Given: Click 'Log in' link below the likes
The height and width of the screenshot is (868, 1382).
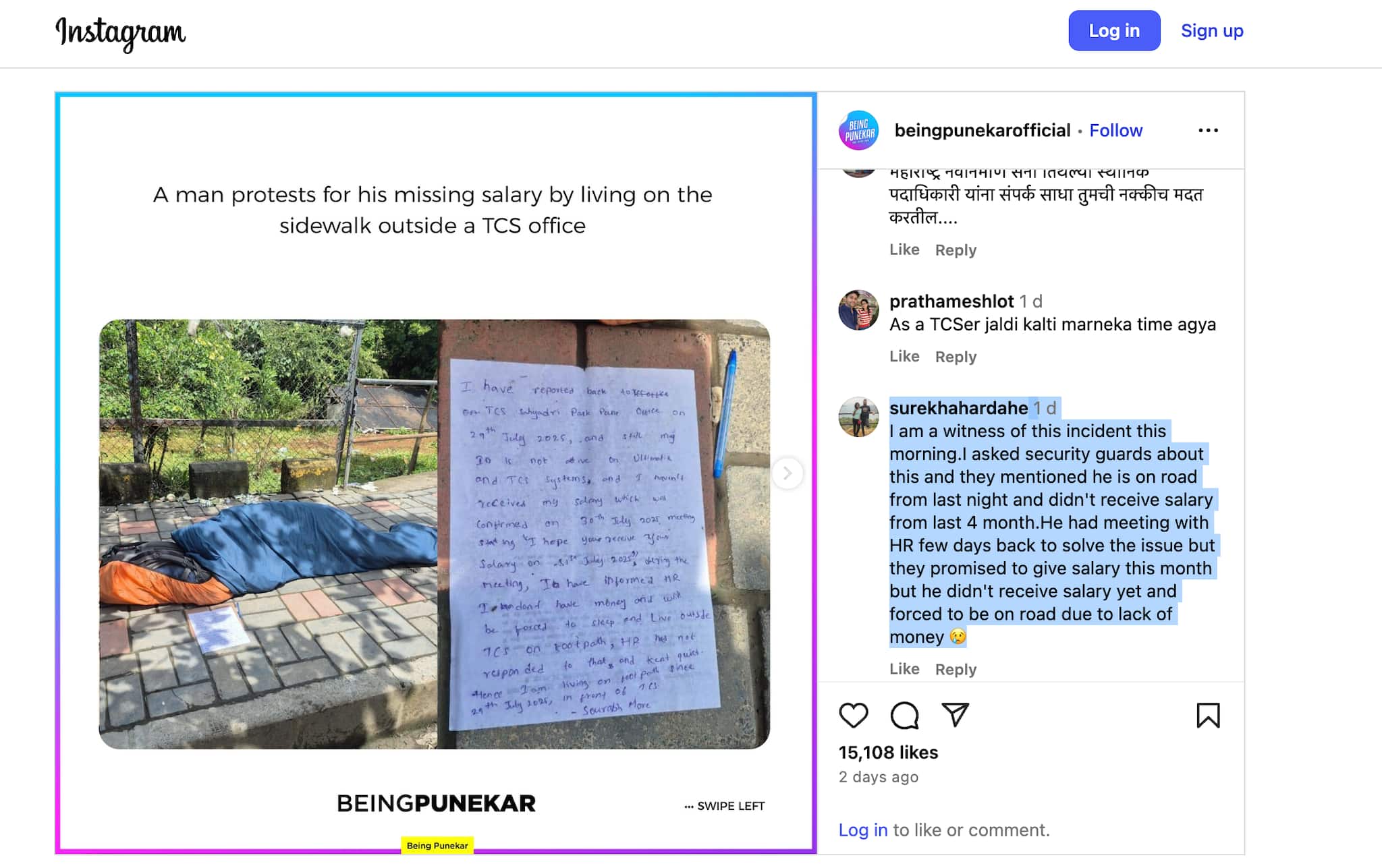Looking at the screenshot, I should click(x=863, y=830).
